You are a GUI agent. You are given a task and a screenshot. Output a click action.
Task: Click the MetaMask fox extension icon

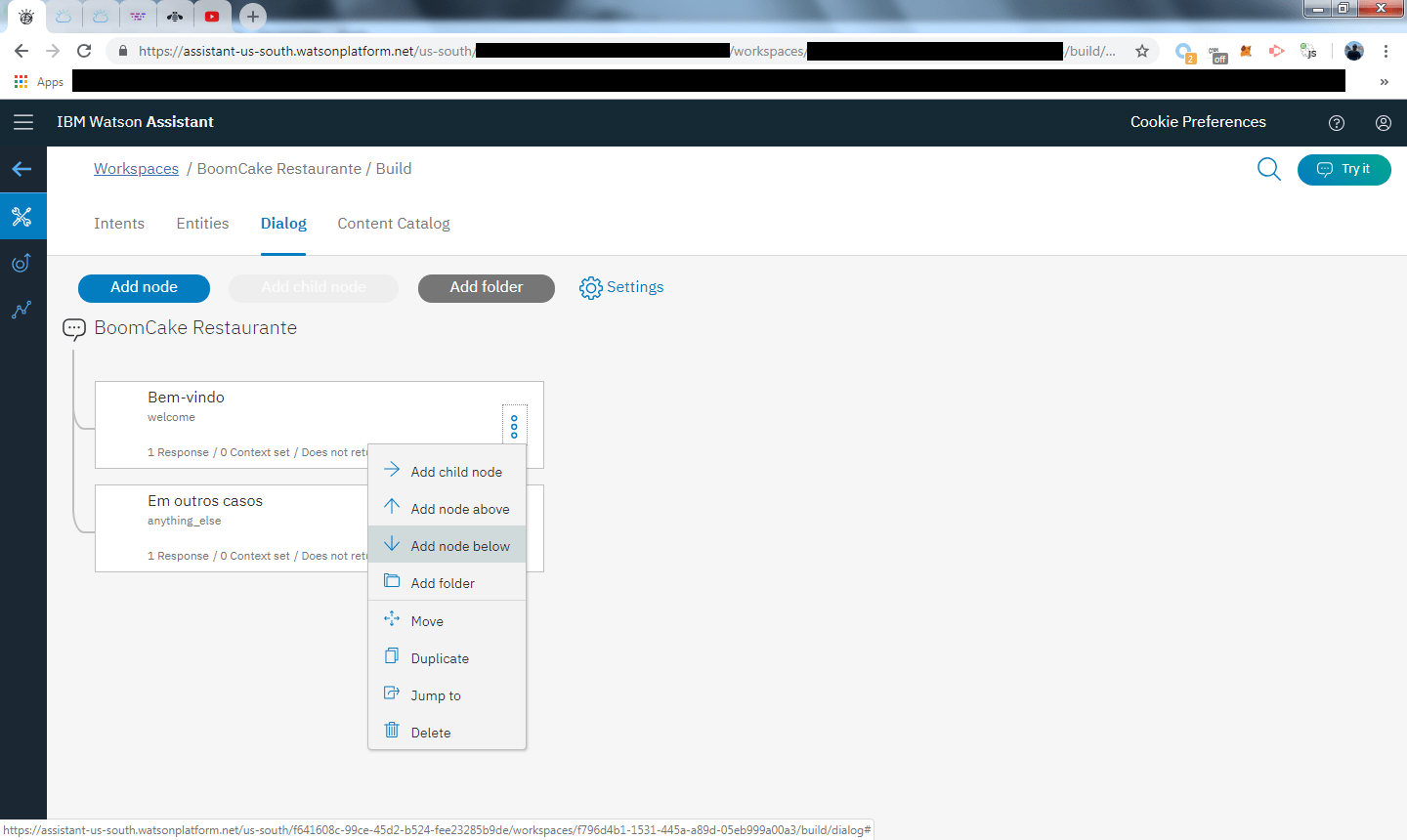1246,51
